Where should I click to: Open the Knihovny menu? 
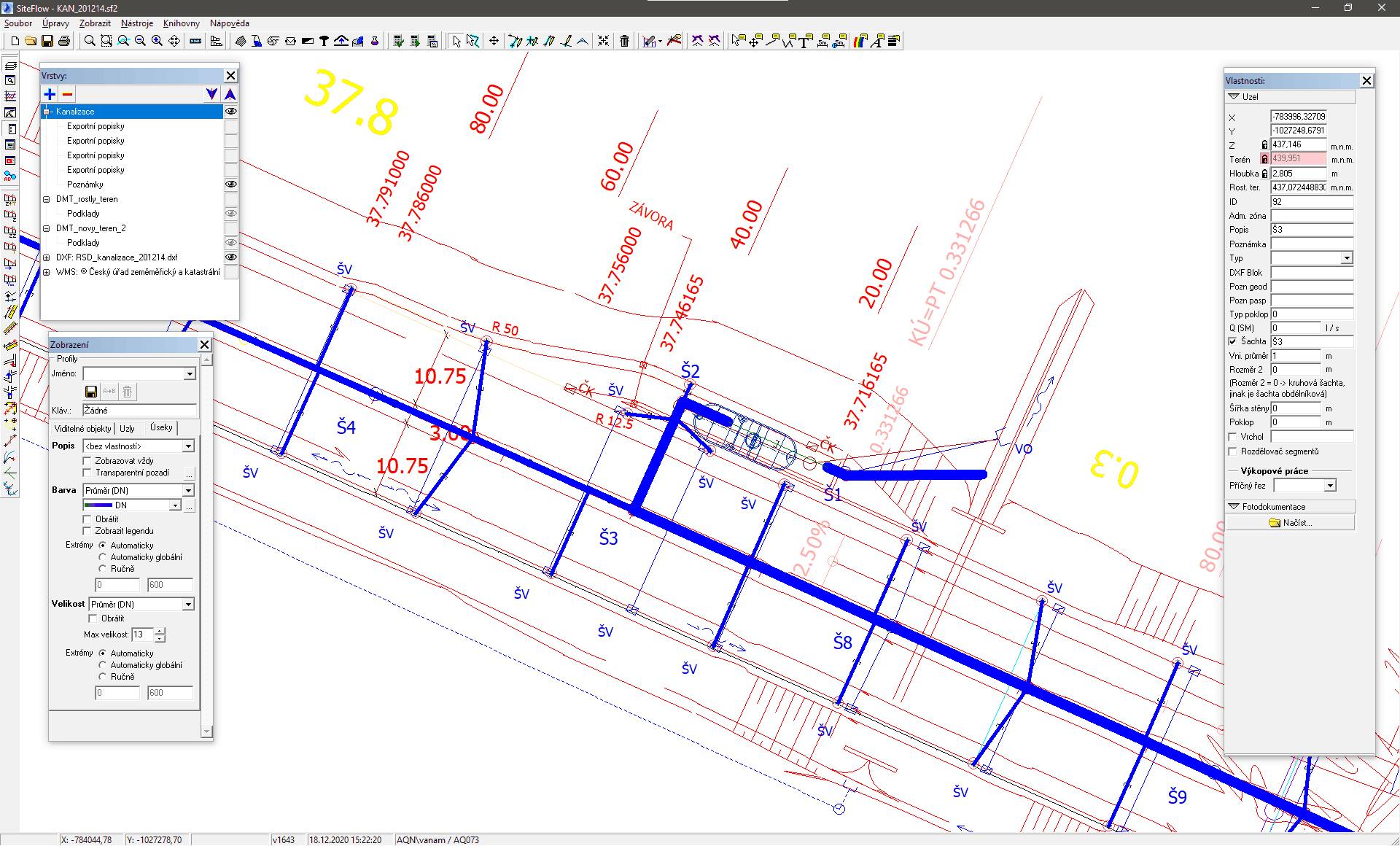[182, 23]
